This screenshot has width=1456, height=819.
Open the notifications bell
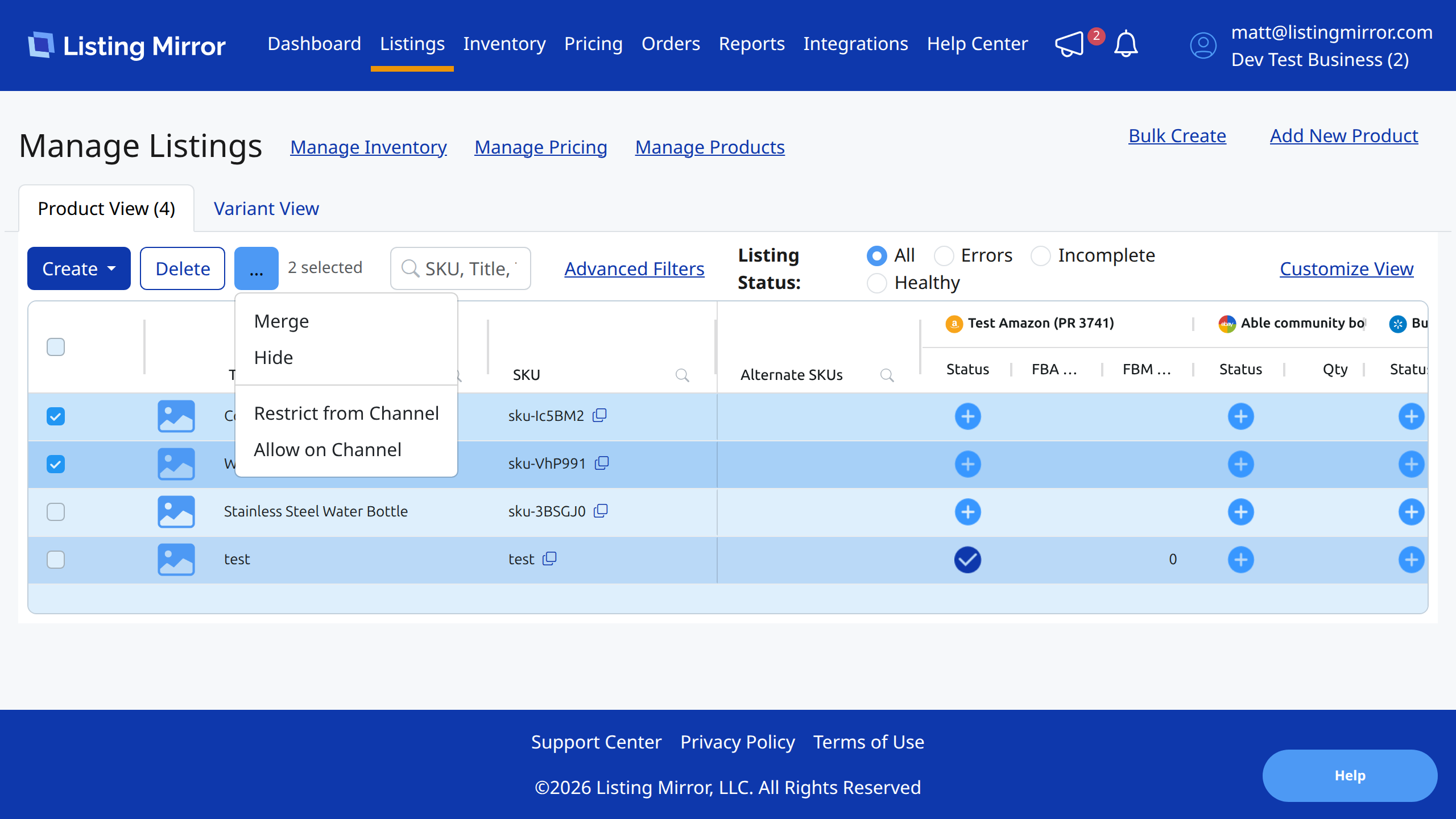click(1126, 44)
